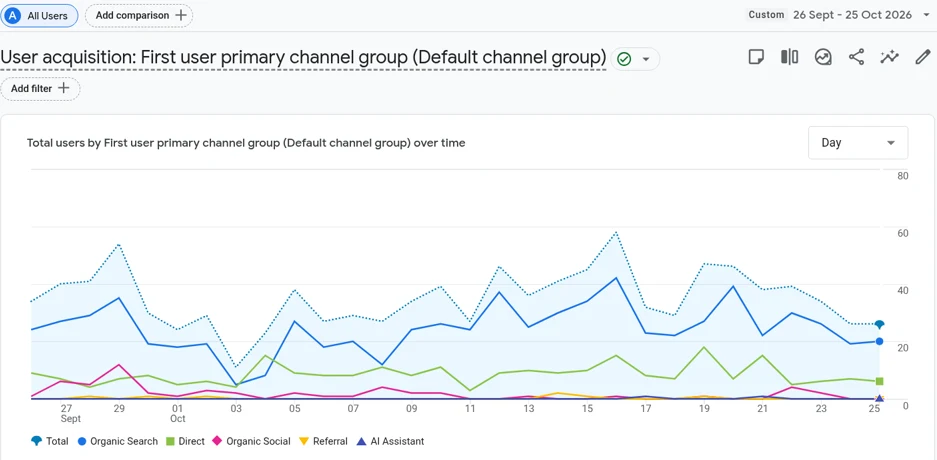Viewport: 937px width, 460px height.
Task: Click the 40 y-axis value
Action: [903, 290]
